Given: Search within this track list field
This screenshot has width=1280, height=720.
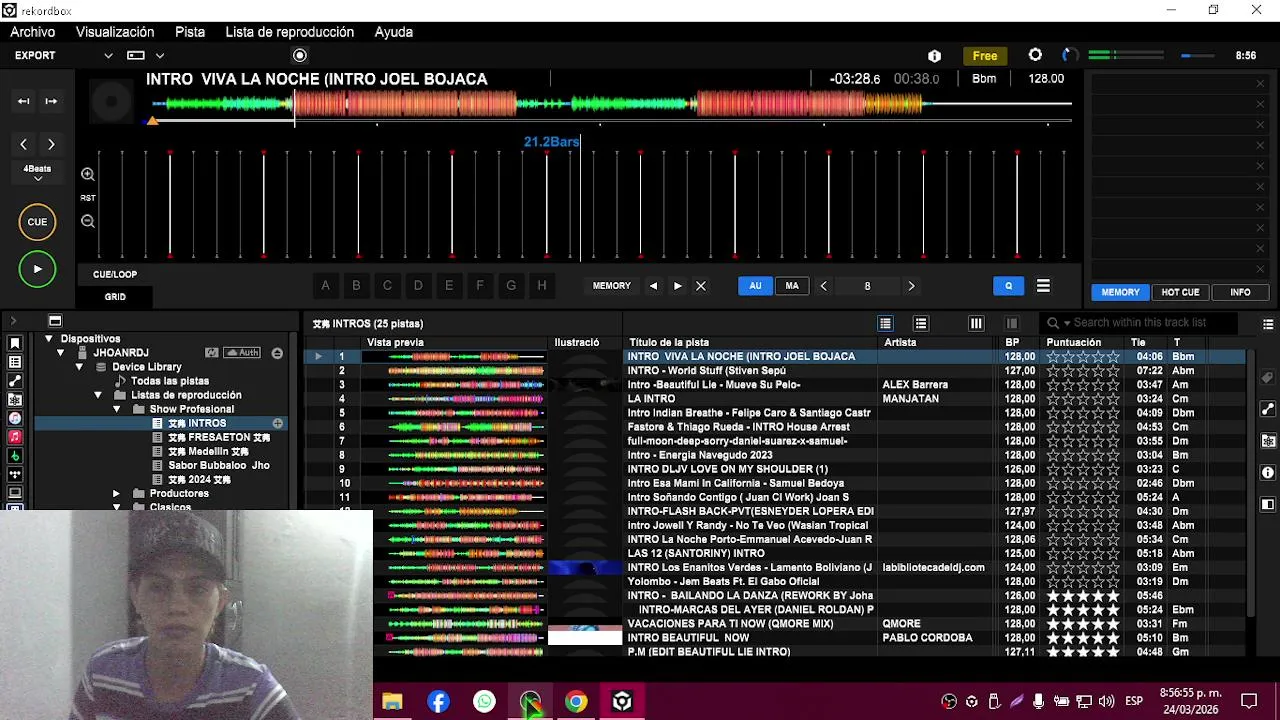Looking at the screenshot, I should click(x=1140, y=323).
